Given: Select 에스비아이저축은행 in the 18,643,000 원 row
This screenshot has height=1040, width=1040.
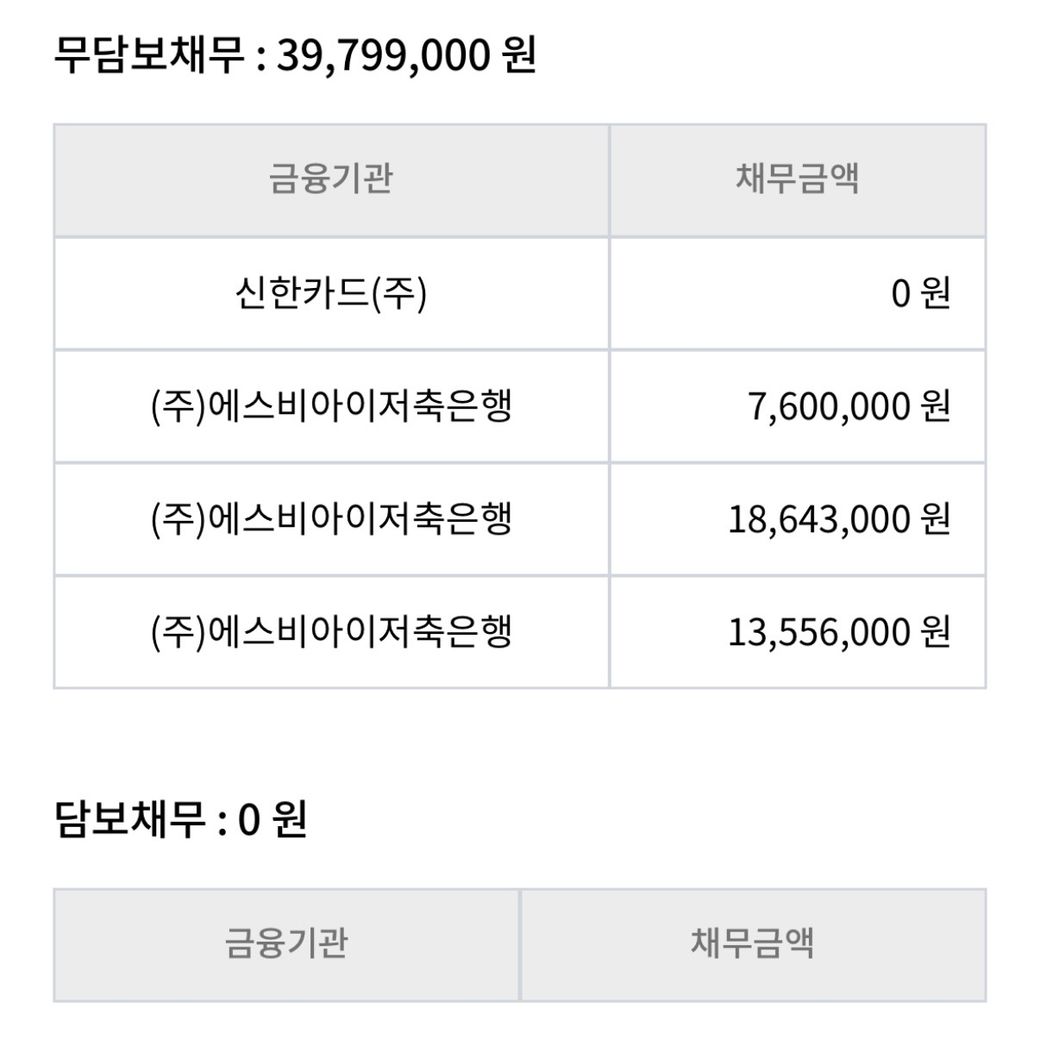Looking at the screenshot, I should click(330, 520).
